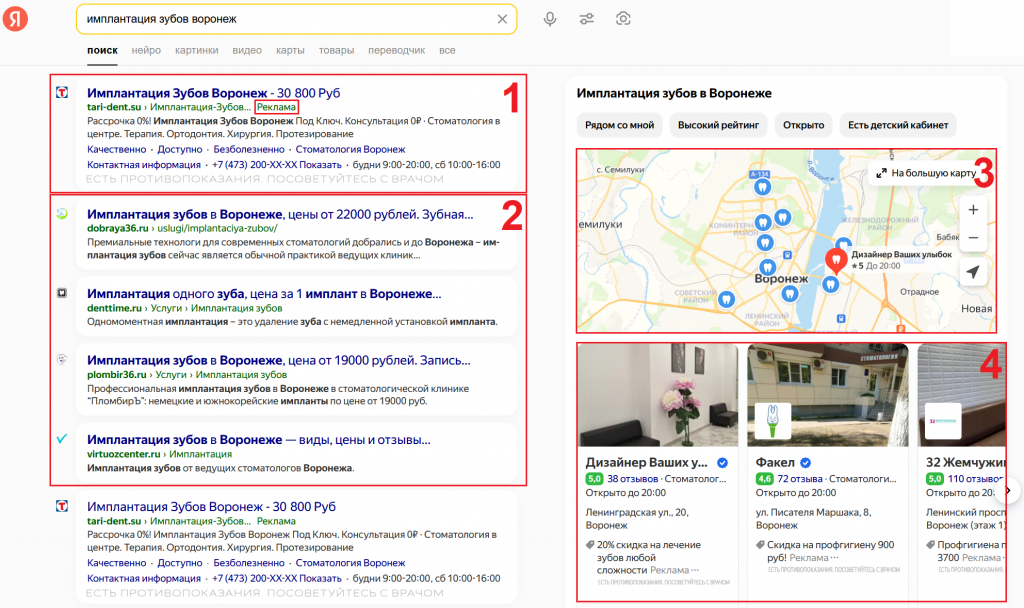
Task: Open Доступно sitelink in top ad
Action: 180,149
